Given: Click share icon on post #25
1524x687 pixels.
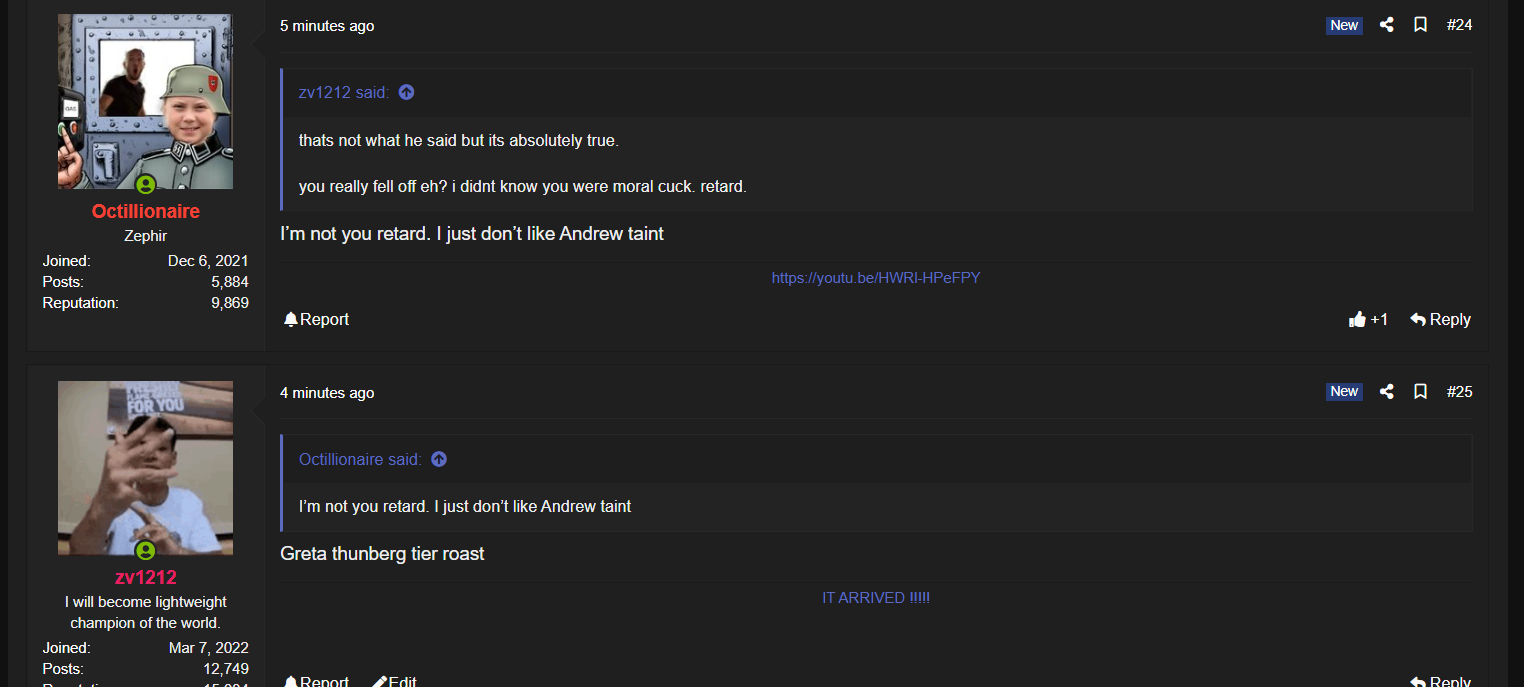Looking at the screenshot, I should coord(1386,392).
